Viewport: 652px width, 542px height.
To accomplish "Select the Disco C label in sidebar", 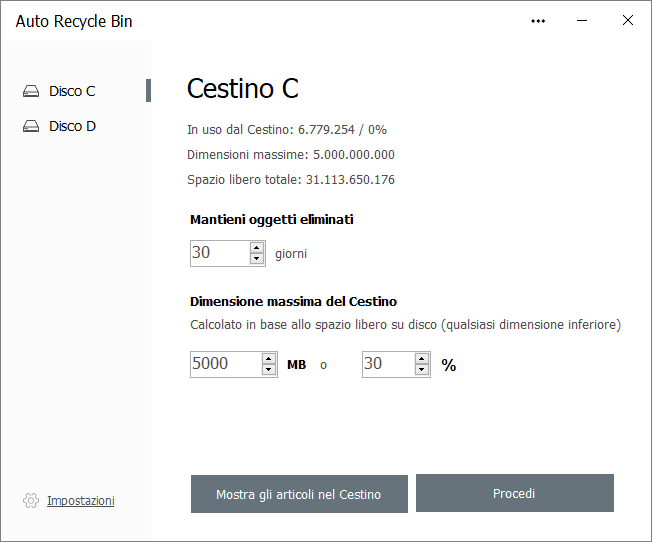I will tap(72, 91).
